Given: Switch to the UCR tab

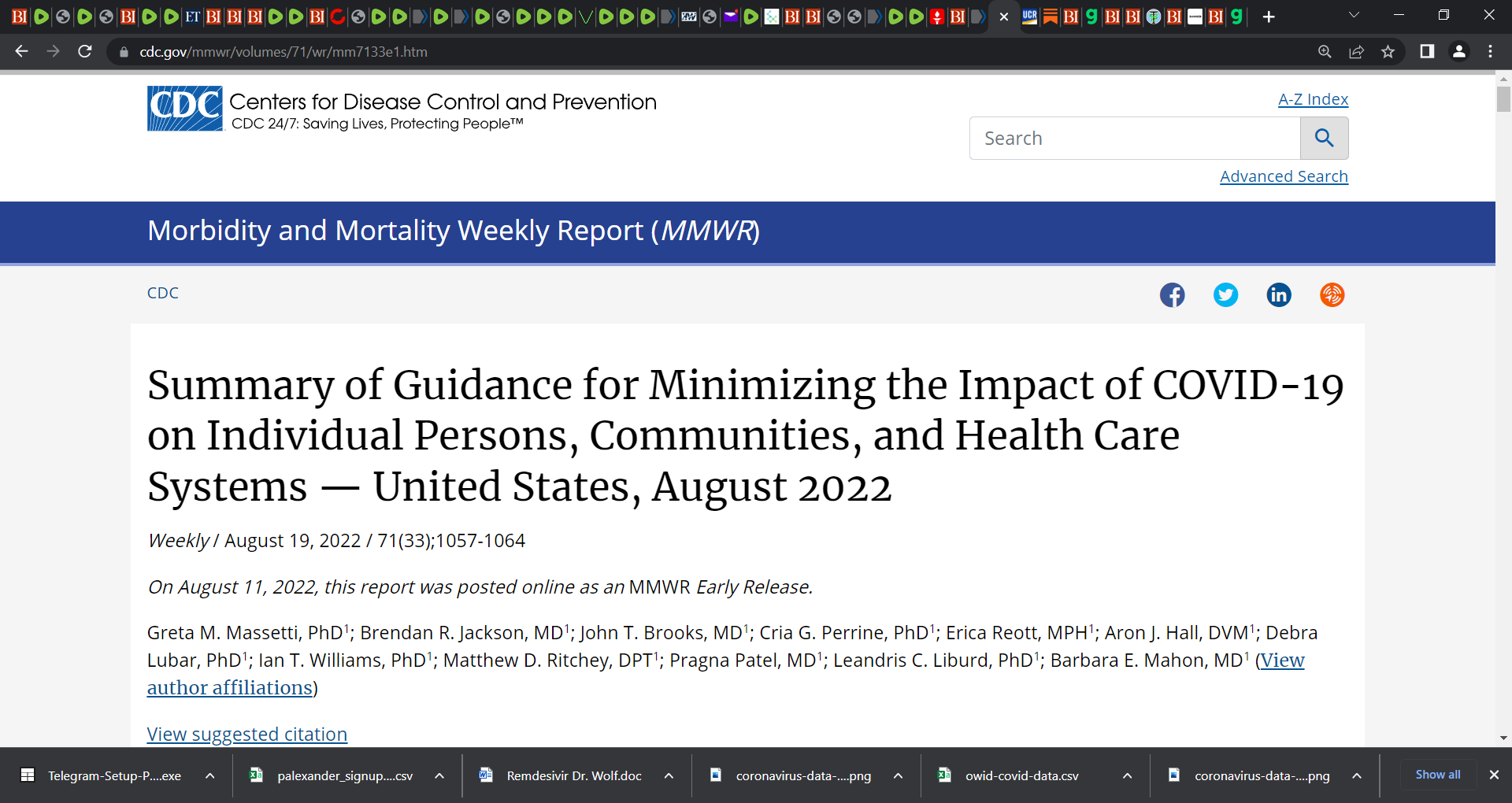Looking at the screenshot, I should coord(1029,17).
